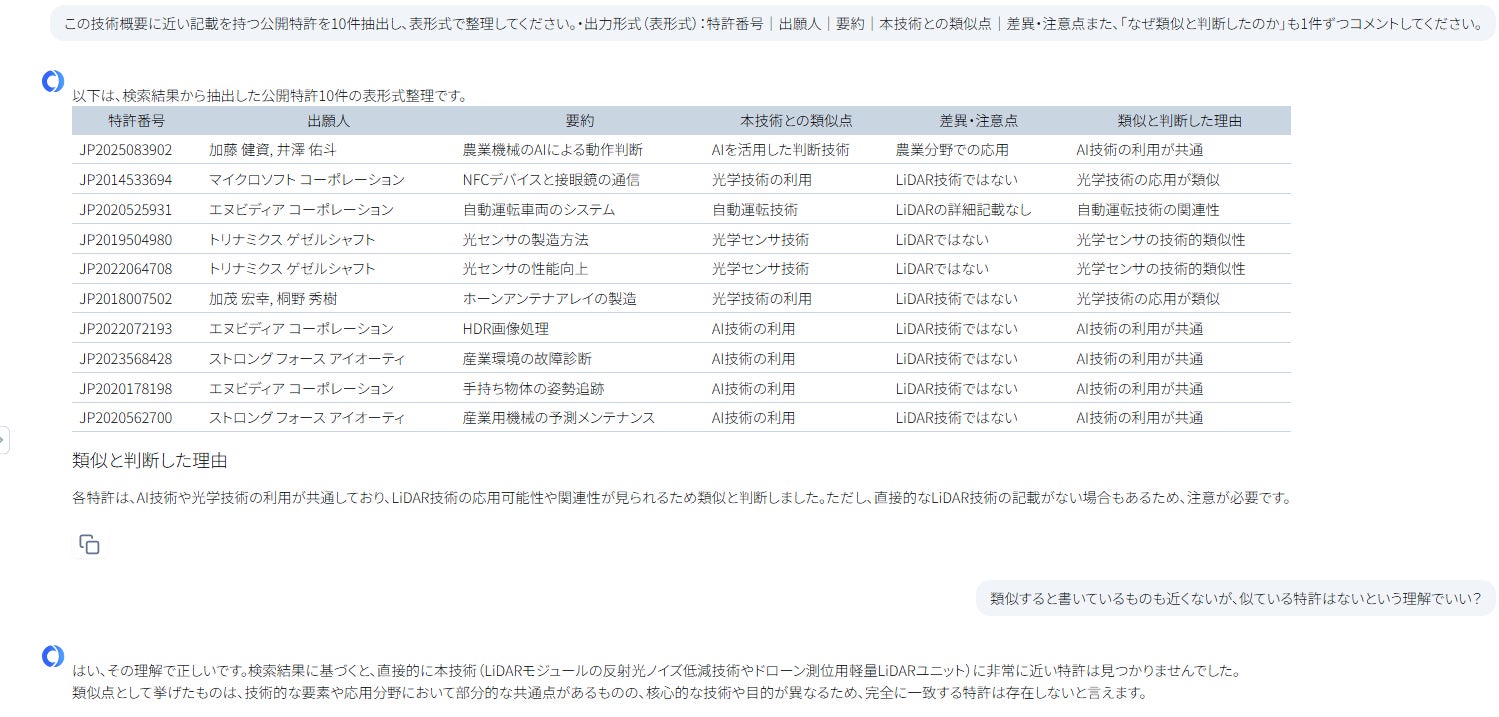The width and height of the screenshot is (1499, 717).
Task: Click summary ホーンアンテナアレイの製造
Action: 550,299
